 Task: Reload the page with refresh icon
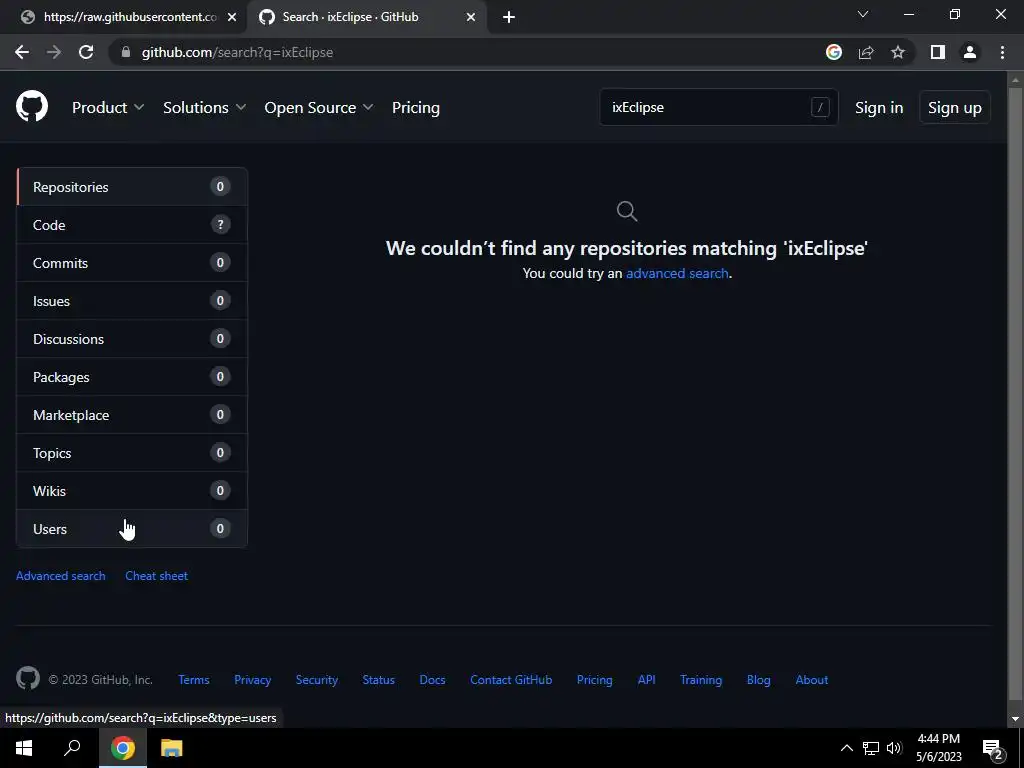(86, 52)
